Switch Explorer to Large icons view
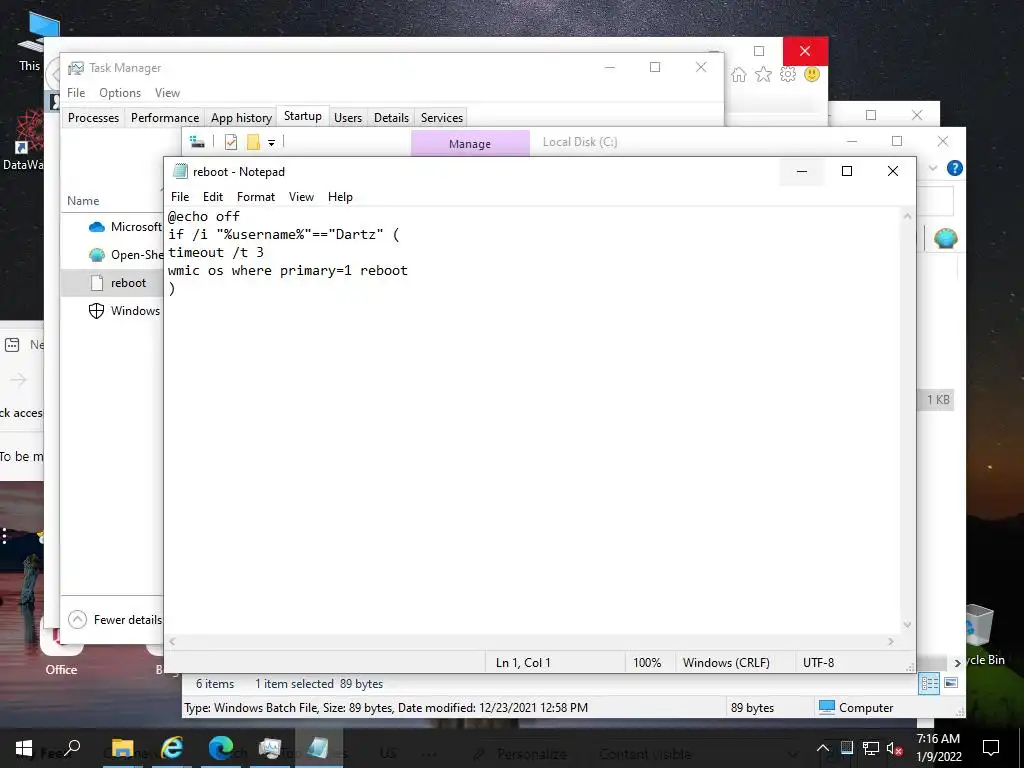The width and height of the screenshot is (1024, 768). click(x=951, y=684)
